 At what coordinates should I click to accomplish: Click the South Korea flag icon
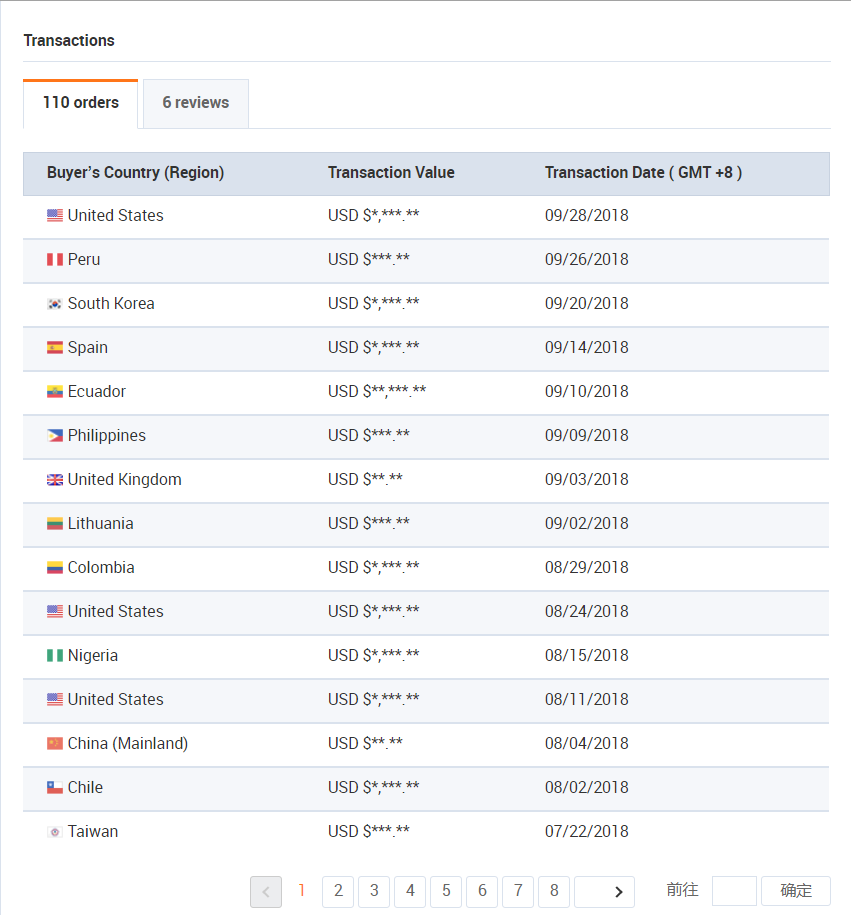pyautogui.click(x=55, y=304)
